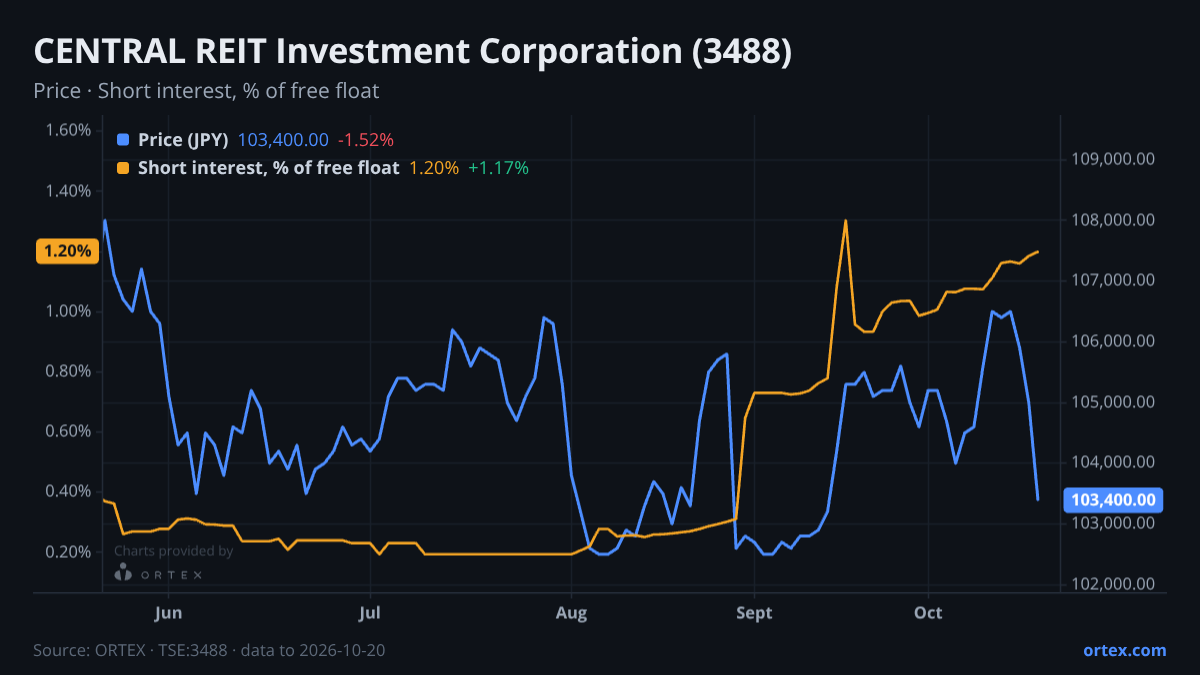Select the Price (JPY) legend label
This screenshot has width=1200, height=675.
(x=184, y=140)
